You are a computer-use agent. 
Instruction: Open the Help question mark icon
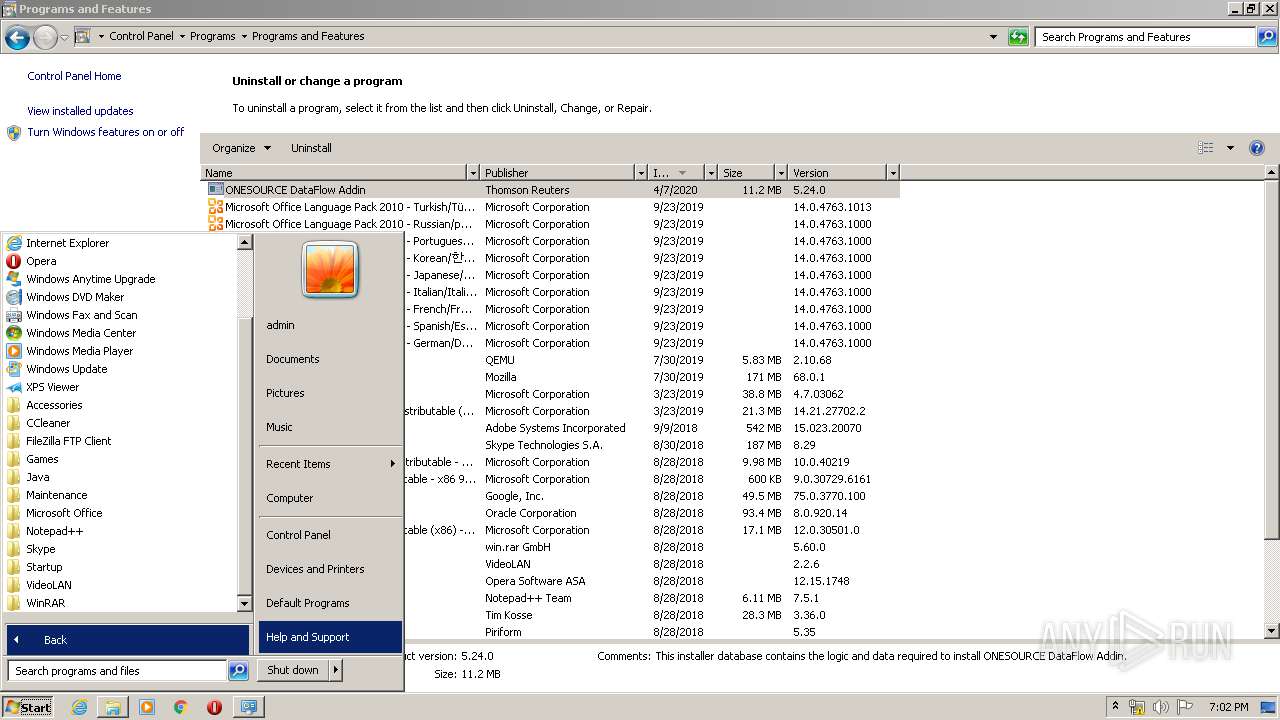[x=1257, y=148]
